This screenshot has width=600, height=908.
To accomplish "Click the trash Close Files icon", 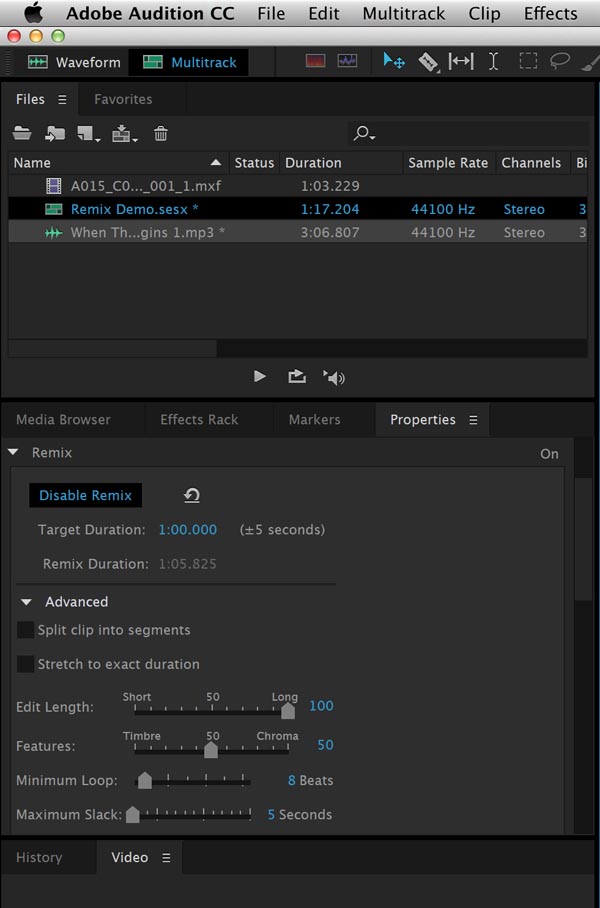I will tap(160, 134).
